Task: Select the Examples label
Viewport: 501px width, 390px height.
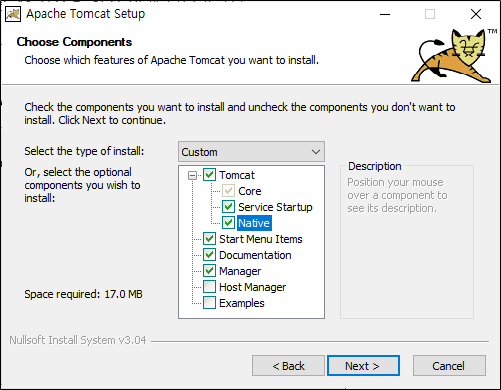Action: pyautogui.click(x=242, y=303)
